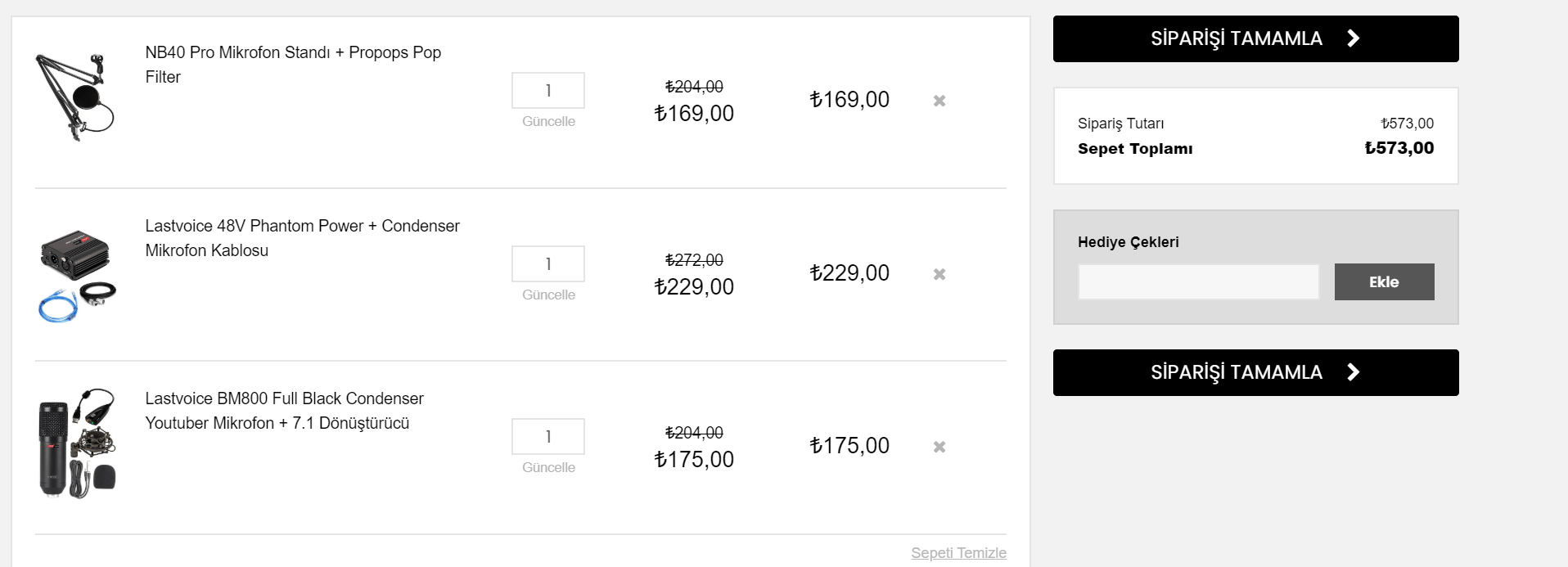This screenshot has width=1568, height=567.
Task: Open NB40 Pro mic stand thumbnail
Action: [x=76, y=97]
